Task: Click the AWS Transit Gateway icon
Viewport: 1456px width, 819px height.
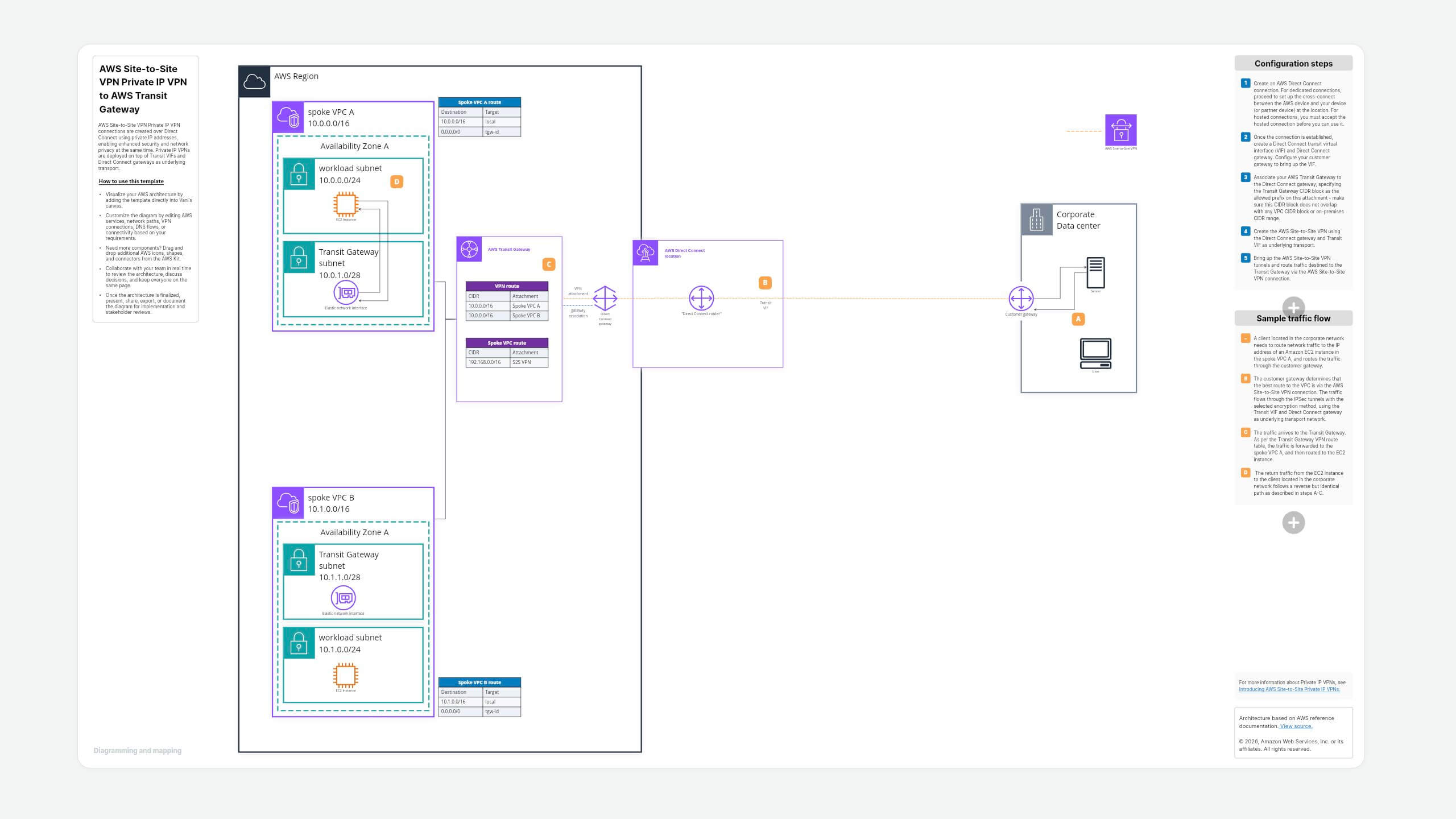Action: click(469, 249)
